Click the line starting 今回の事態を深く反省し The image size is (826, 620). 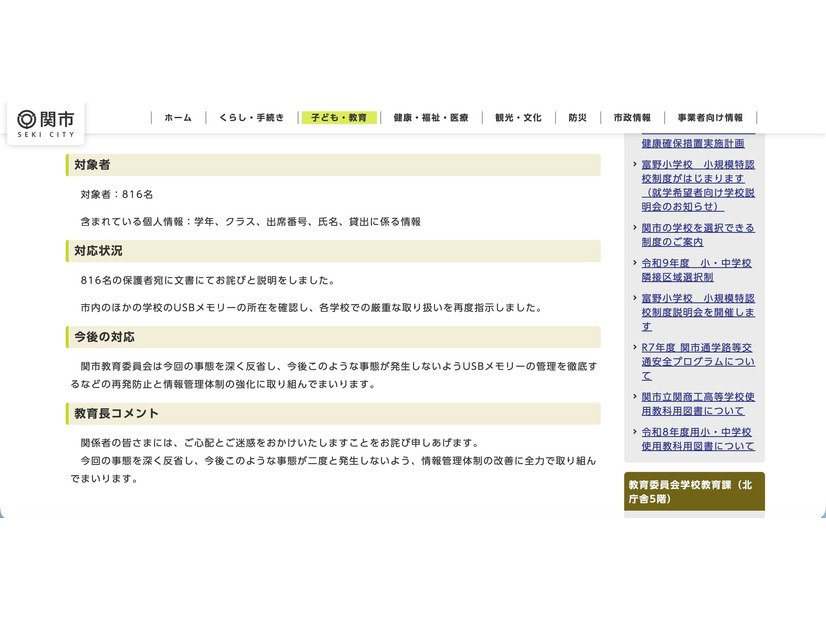point(334,470)
